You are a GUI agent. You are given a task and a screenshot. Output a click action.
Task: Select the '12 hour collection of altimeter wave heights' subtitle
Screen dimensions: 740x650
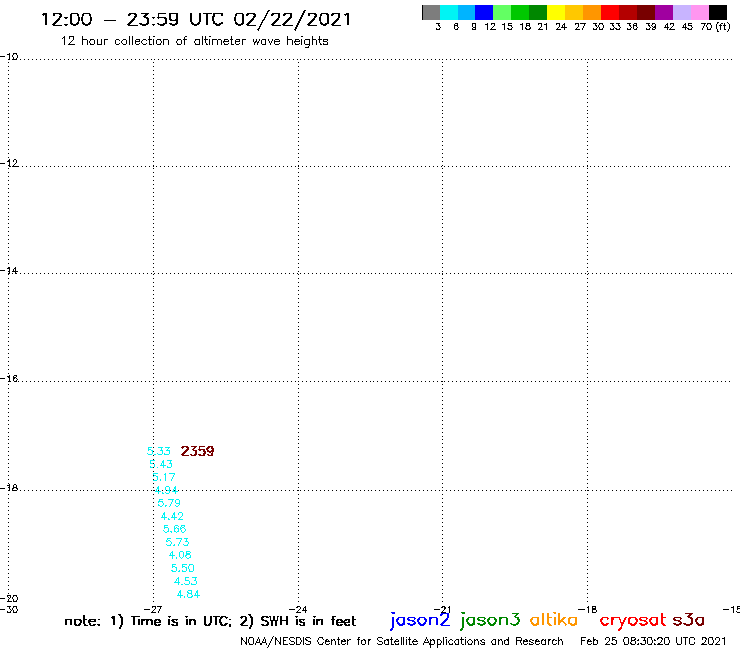pyautogui.click(x=194, y=41)
